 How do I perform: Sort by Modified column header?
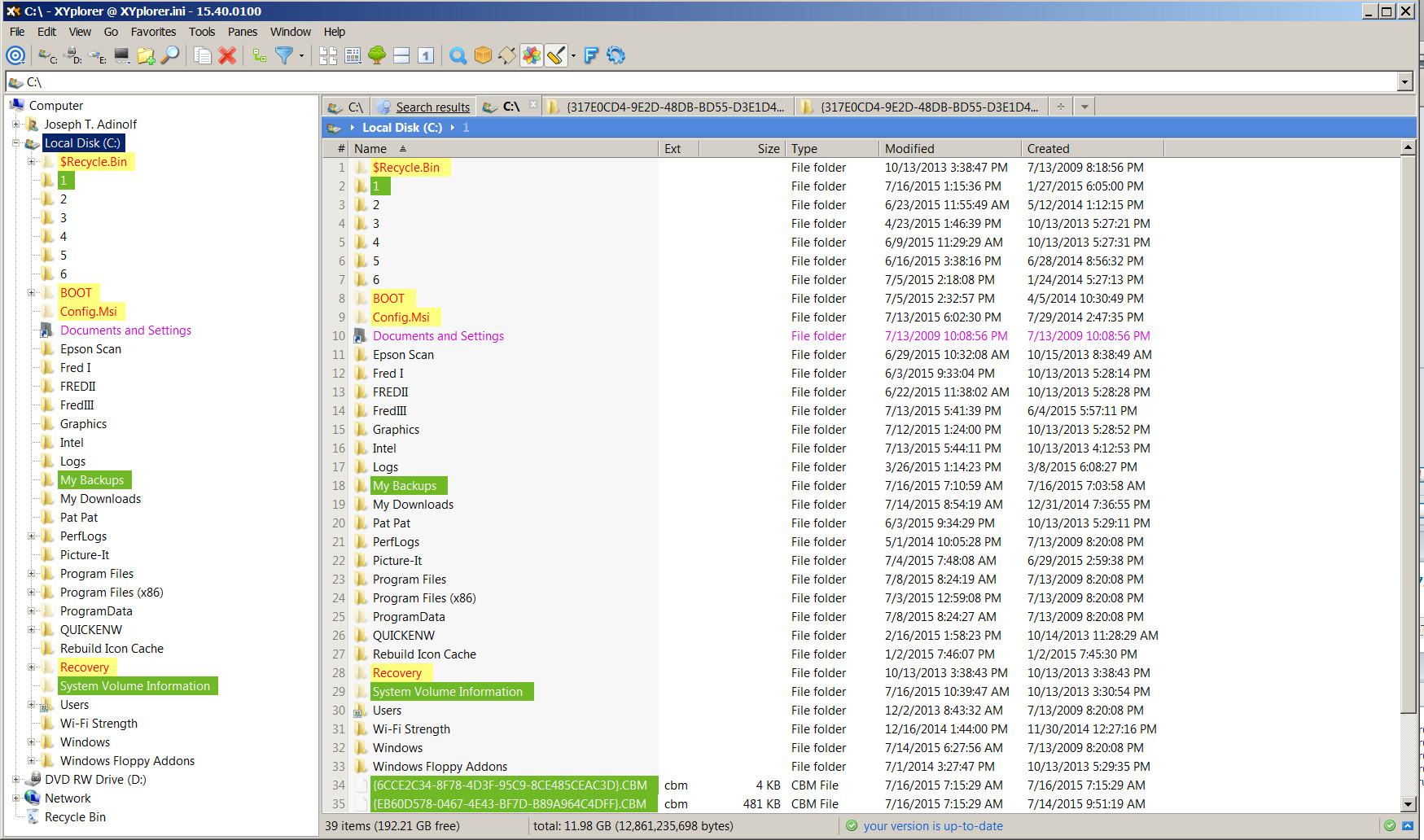pyautogui.click(x=950, y=149)
